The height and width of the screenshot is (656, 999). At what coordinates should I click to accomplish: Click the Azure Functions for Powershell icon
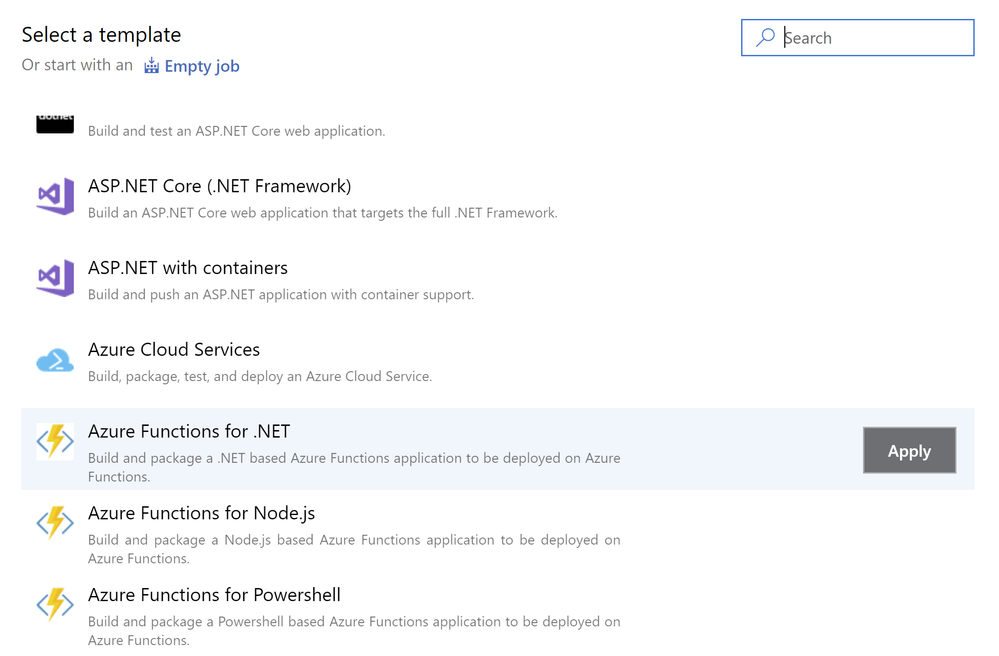click(x=55, y=605)
